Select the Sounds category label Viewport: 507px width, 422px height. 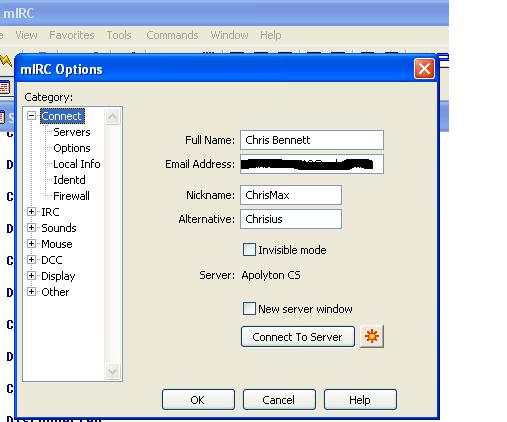(x=59, y=228)
